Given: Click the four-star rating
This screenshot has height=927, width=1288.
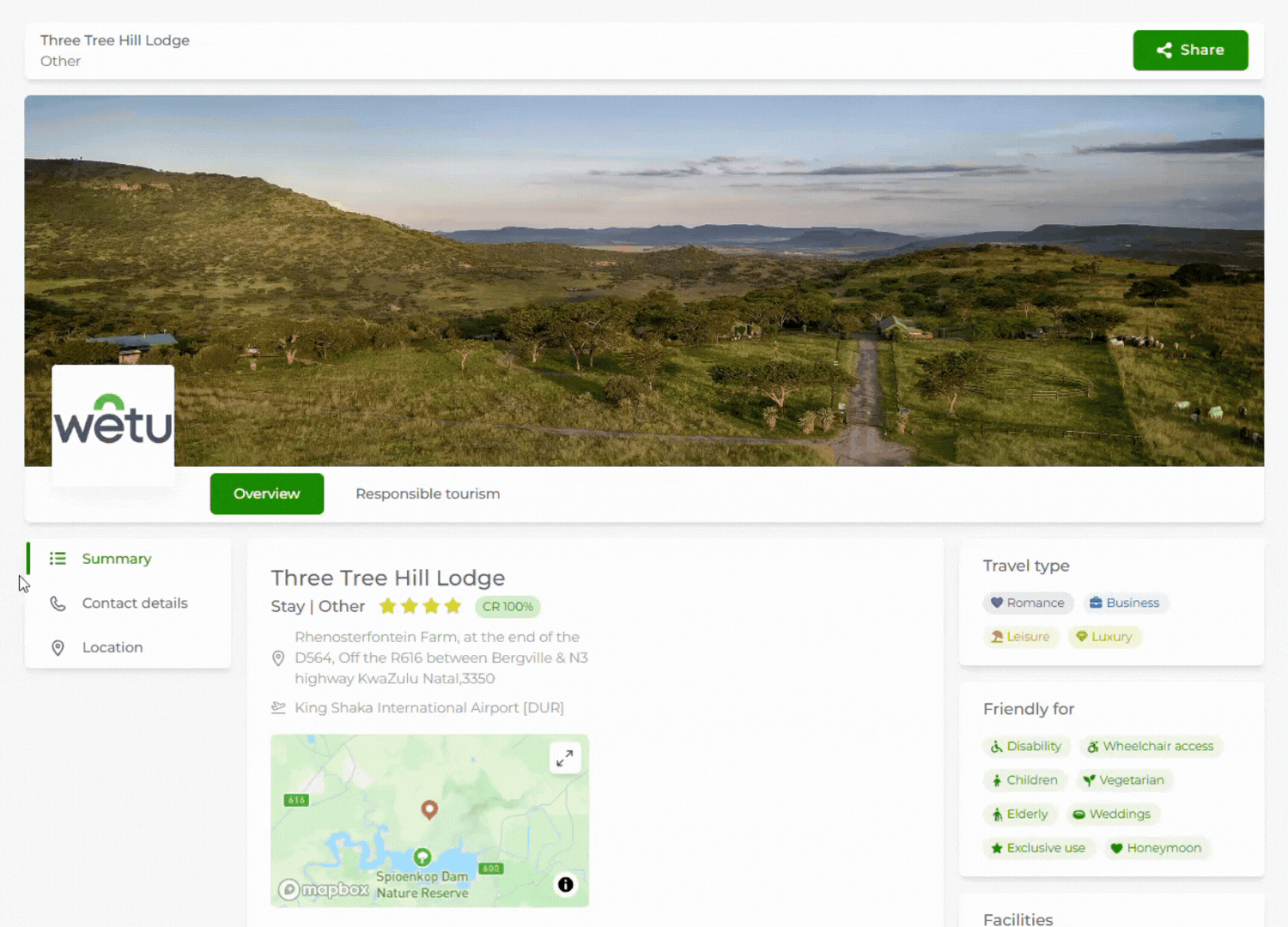Looking at the screenshot, I should tap(421, 607).
